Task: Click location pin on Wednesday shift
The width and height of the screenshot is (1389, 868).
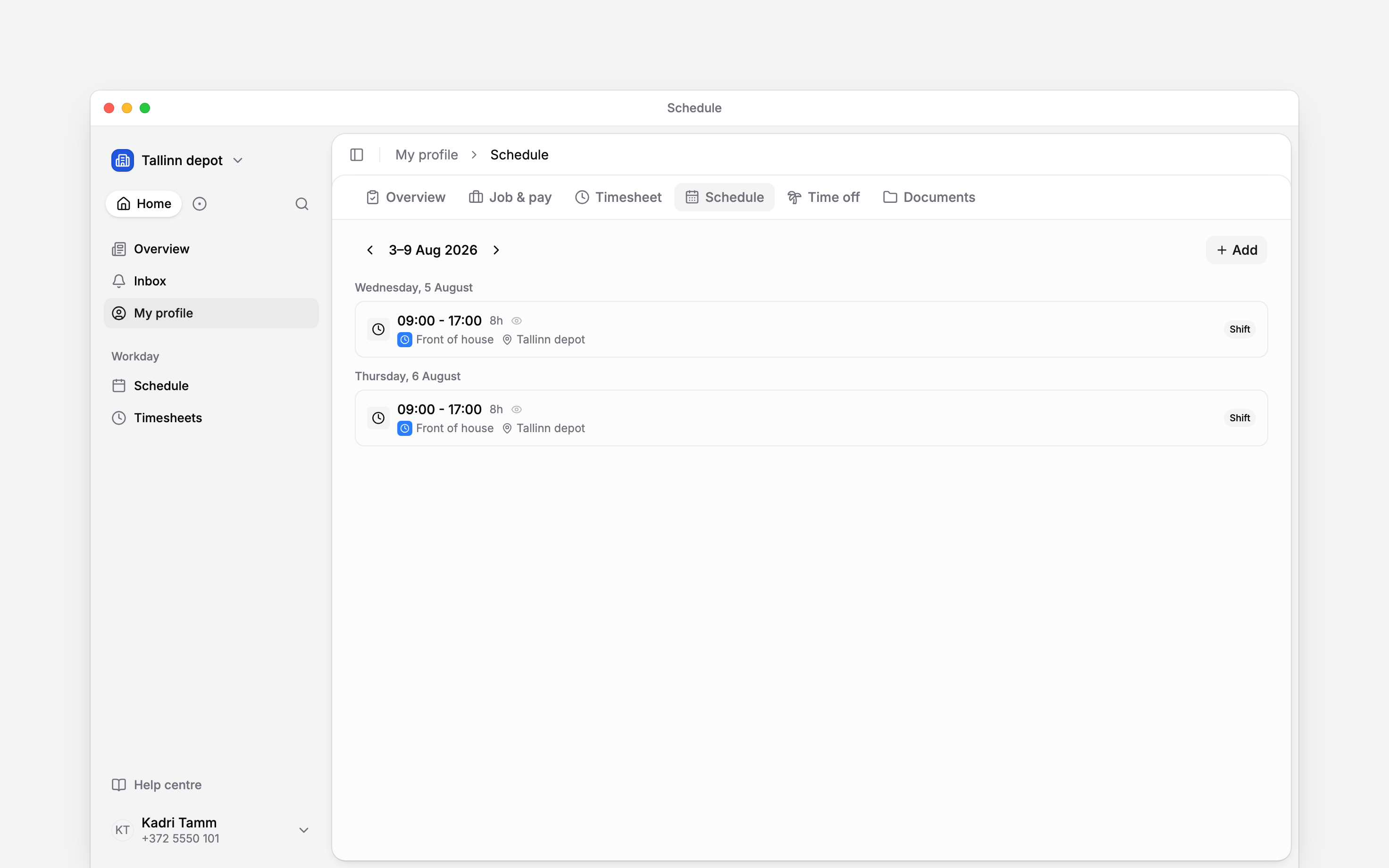Action: tap(507, 340)
